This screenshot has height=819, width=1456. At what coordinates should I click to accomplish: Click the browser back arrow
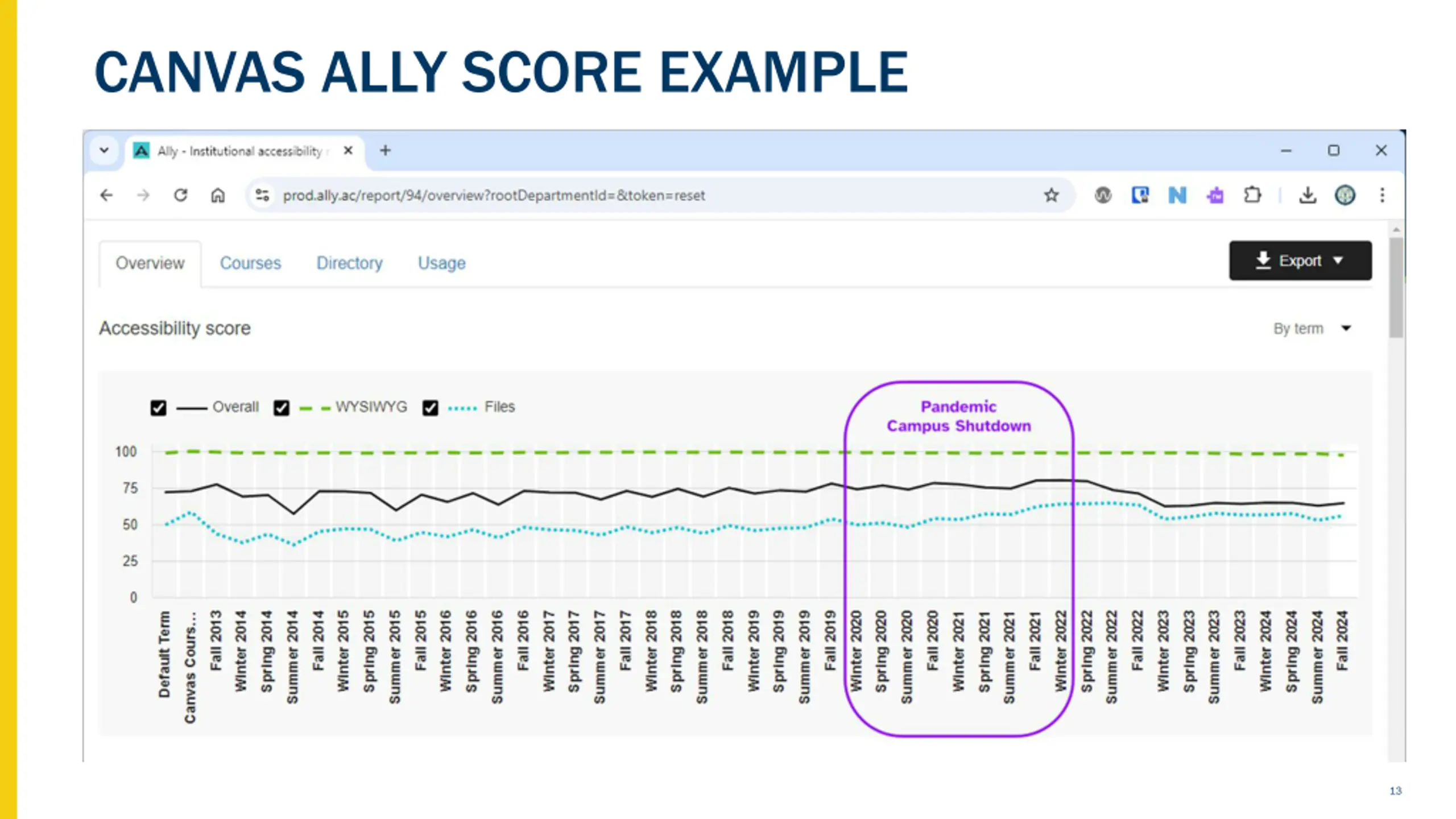click(106, 195)
